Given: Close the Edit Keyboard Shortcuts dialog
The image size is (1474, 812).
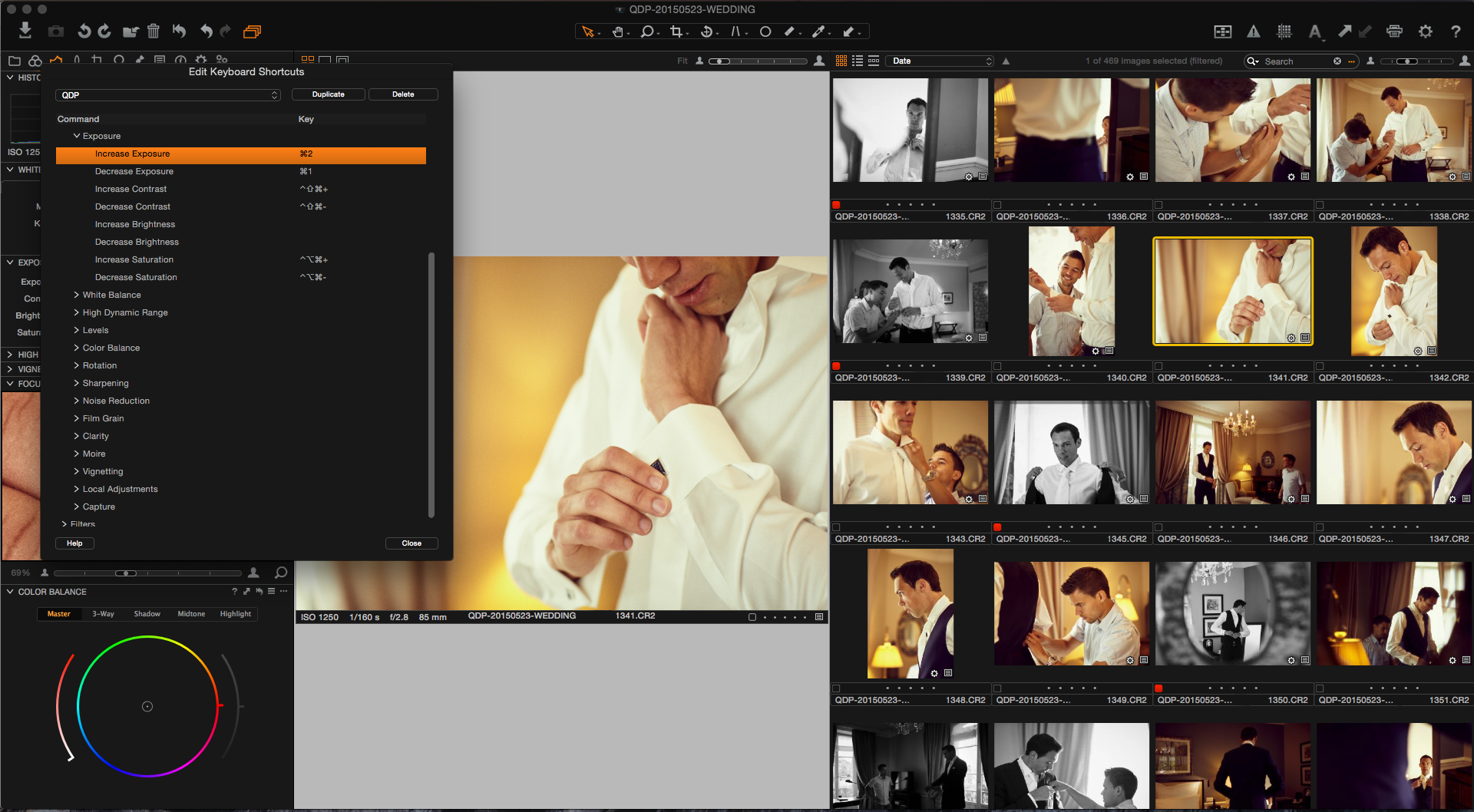Looking at the screenshot, I should pyautogui.click(x=411, y=543).
